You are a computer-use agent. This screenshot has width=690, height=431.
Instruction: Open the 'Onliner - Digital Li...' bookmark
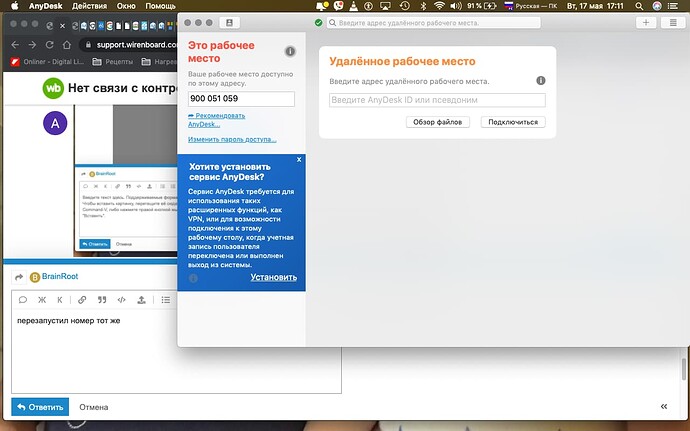48,62
